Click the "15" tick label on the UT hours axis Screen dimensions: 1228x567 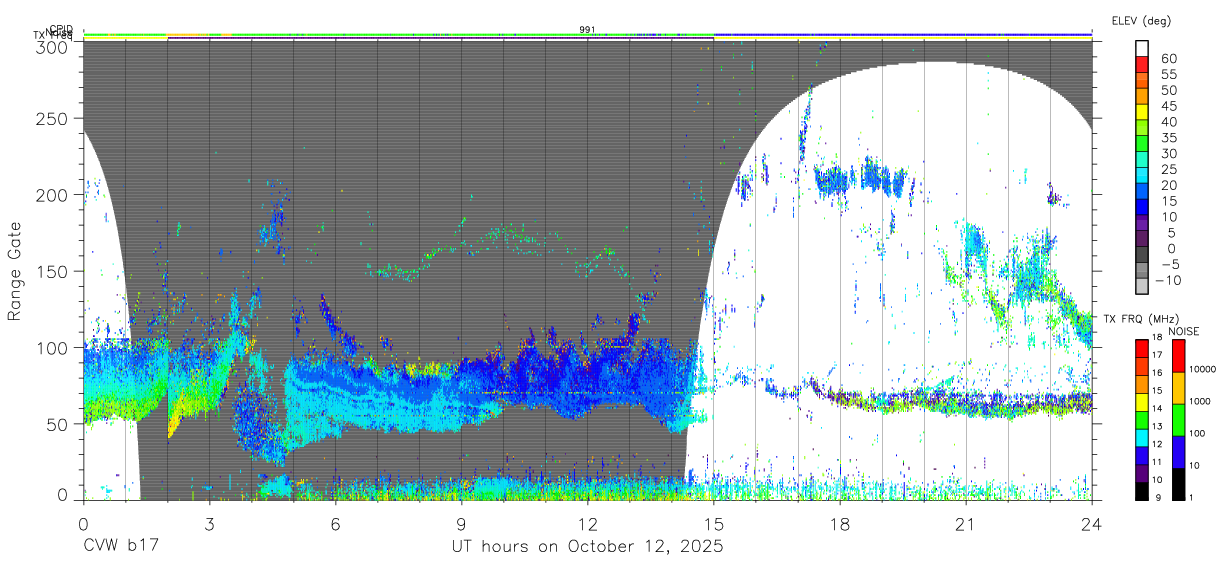[713, 523]
